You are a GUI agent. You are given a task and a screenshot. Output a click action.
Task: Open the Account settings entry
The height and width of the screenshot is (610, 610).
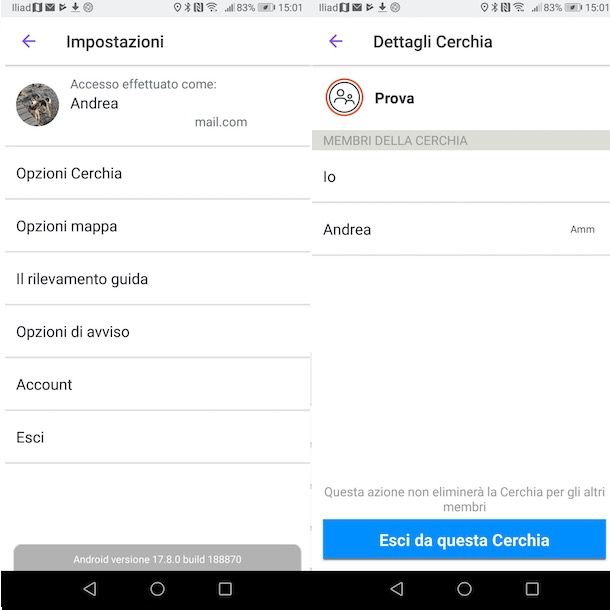pos(158,384)
